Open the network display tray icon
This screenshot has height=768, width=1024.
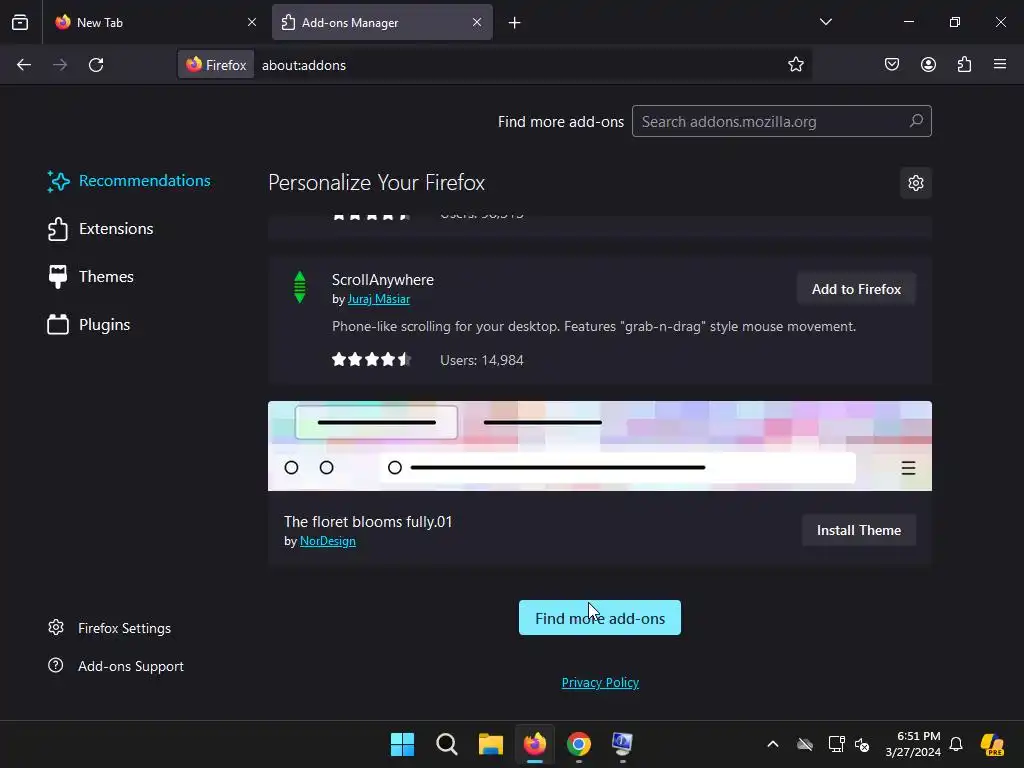point(836,744)
